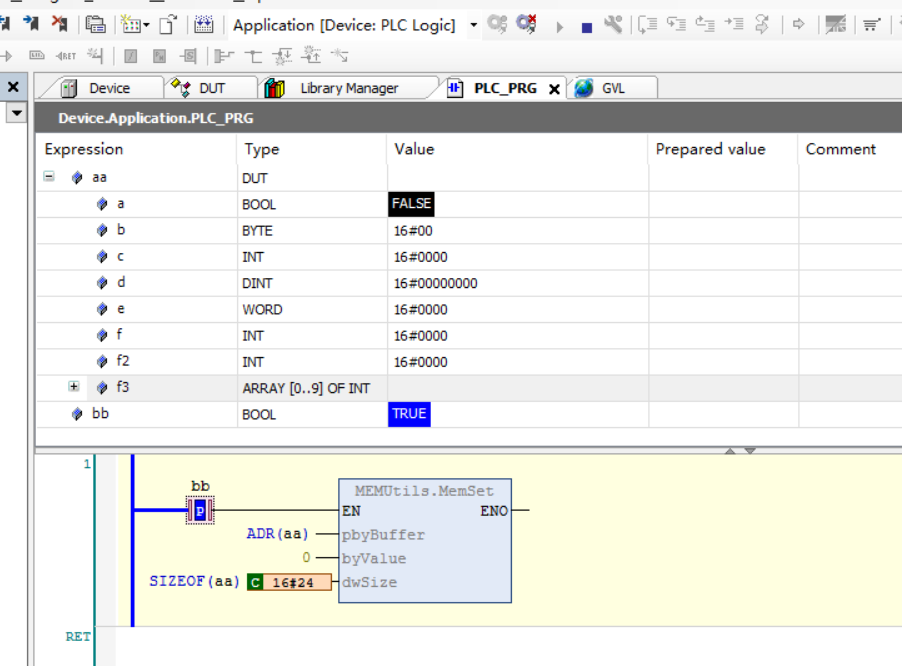Expand the f3 array node
Image resolution: width=902 pixels, height=666 pixels.
pos(74,386)
